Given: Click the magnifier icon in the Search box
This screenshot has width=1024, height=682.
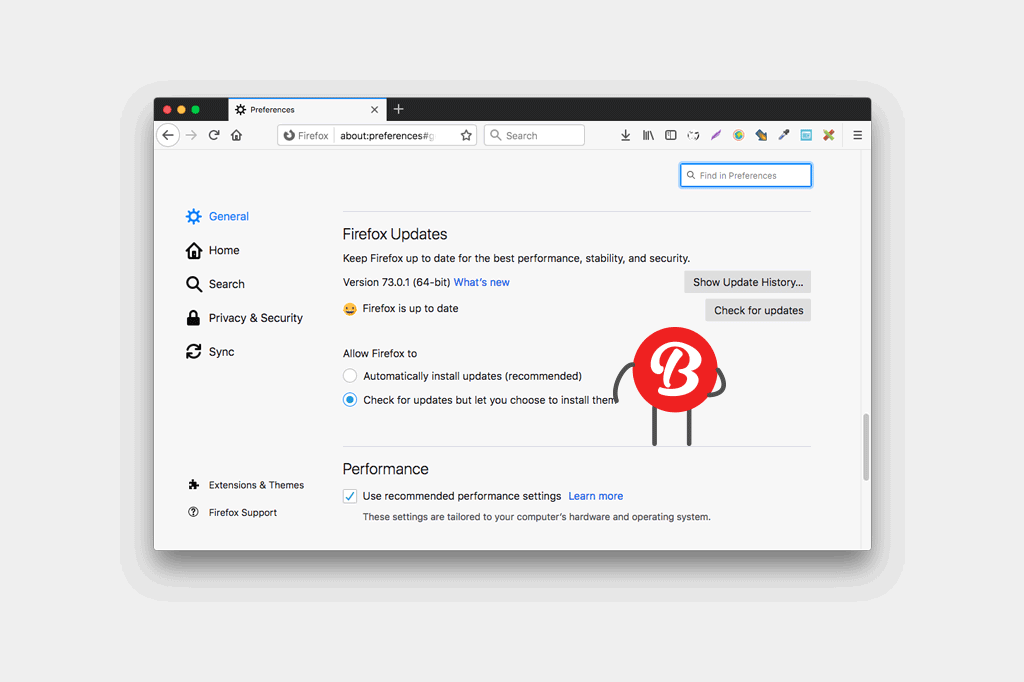Looking at the screenshot, I should [496, 135].
